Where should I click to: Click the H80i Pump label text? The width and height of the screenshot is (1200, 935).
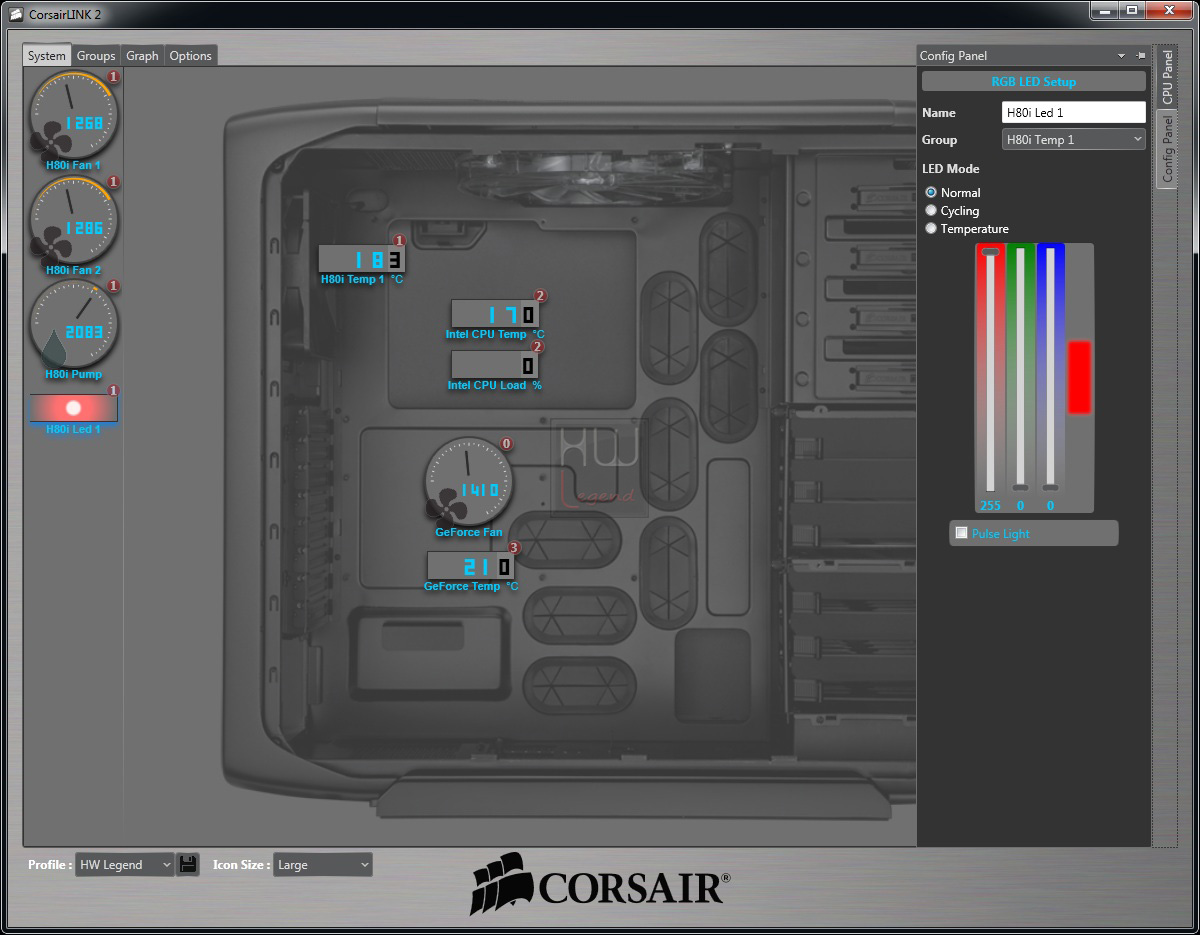73,374
